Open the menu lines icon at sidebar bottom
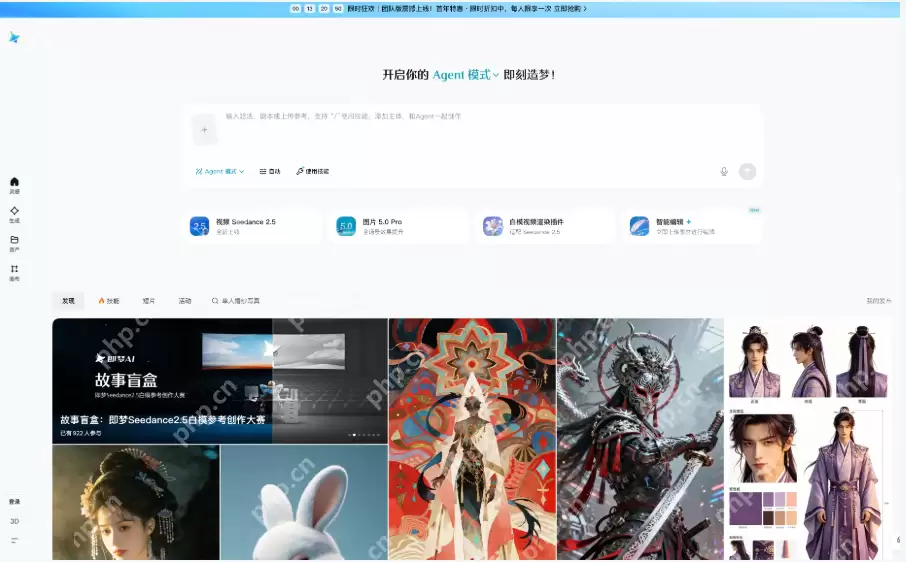Image resolution: width=906 pixels, height=562 pixels. tap(14, 541)
